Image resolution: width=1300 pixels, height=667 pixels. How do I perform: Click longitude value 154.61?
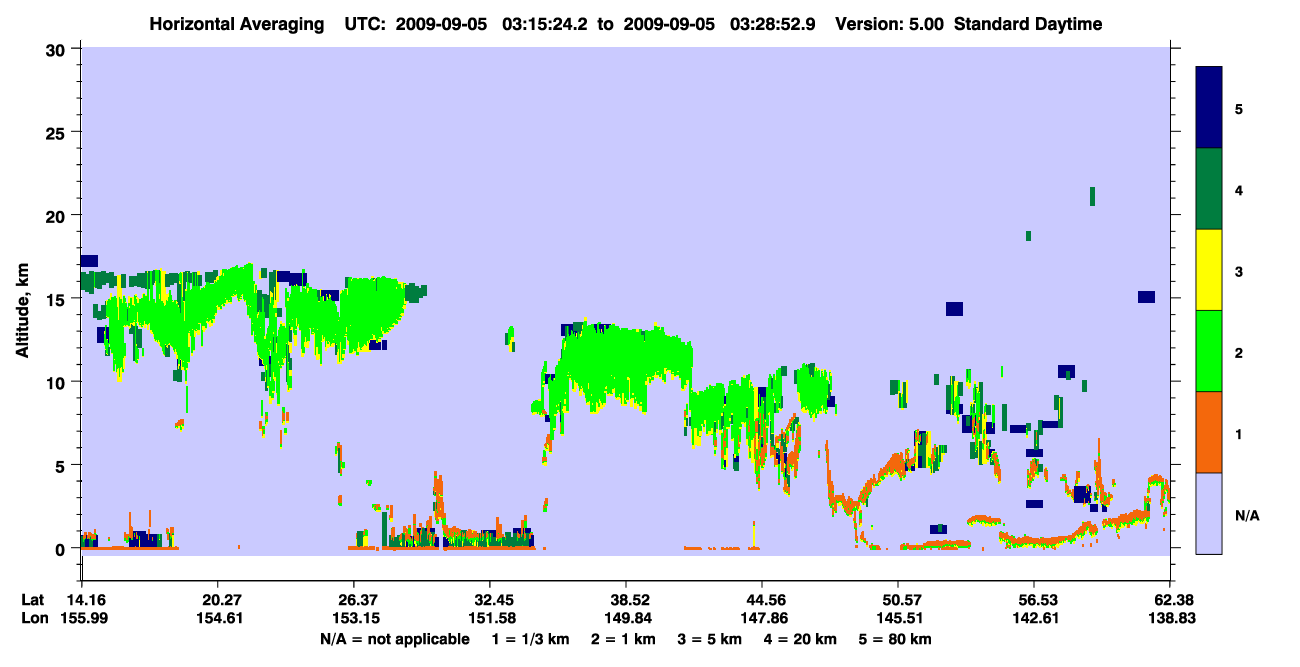[218, 618]
